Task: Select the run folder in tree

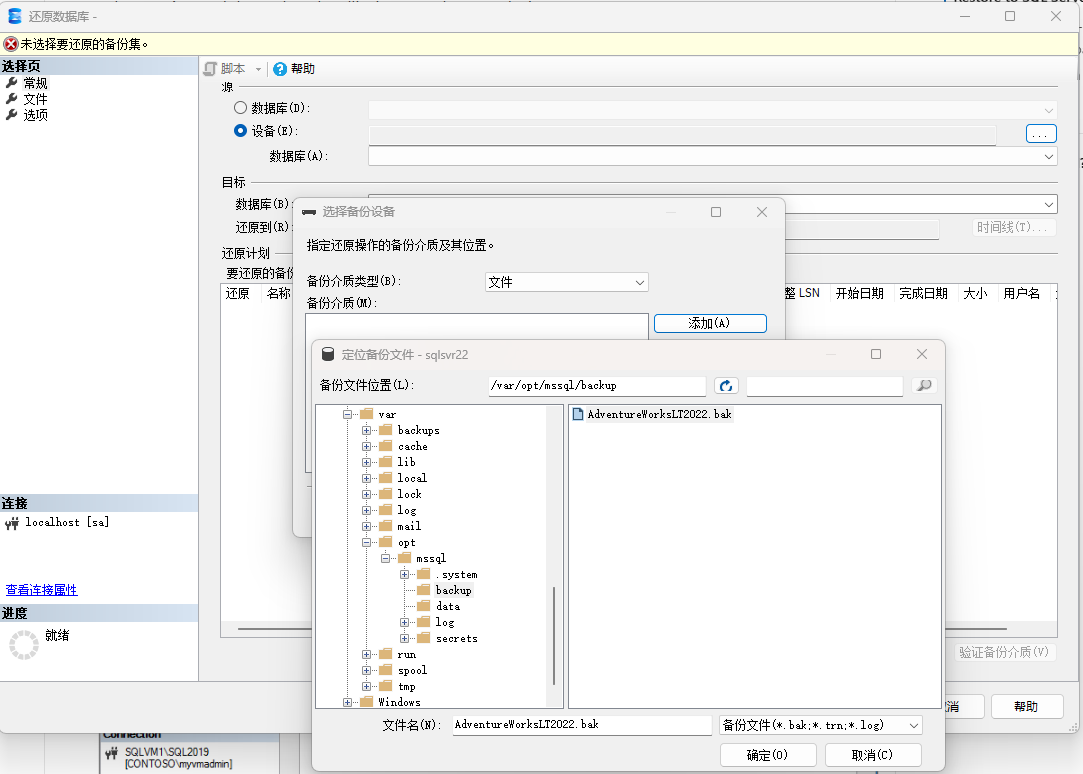Action: point(406,654)
